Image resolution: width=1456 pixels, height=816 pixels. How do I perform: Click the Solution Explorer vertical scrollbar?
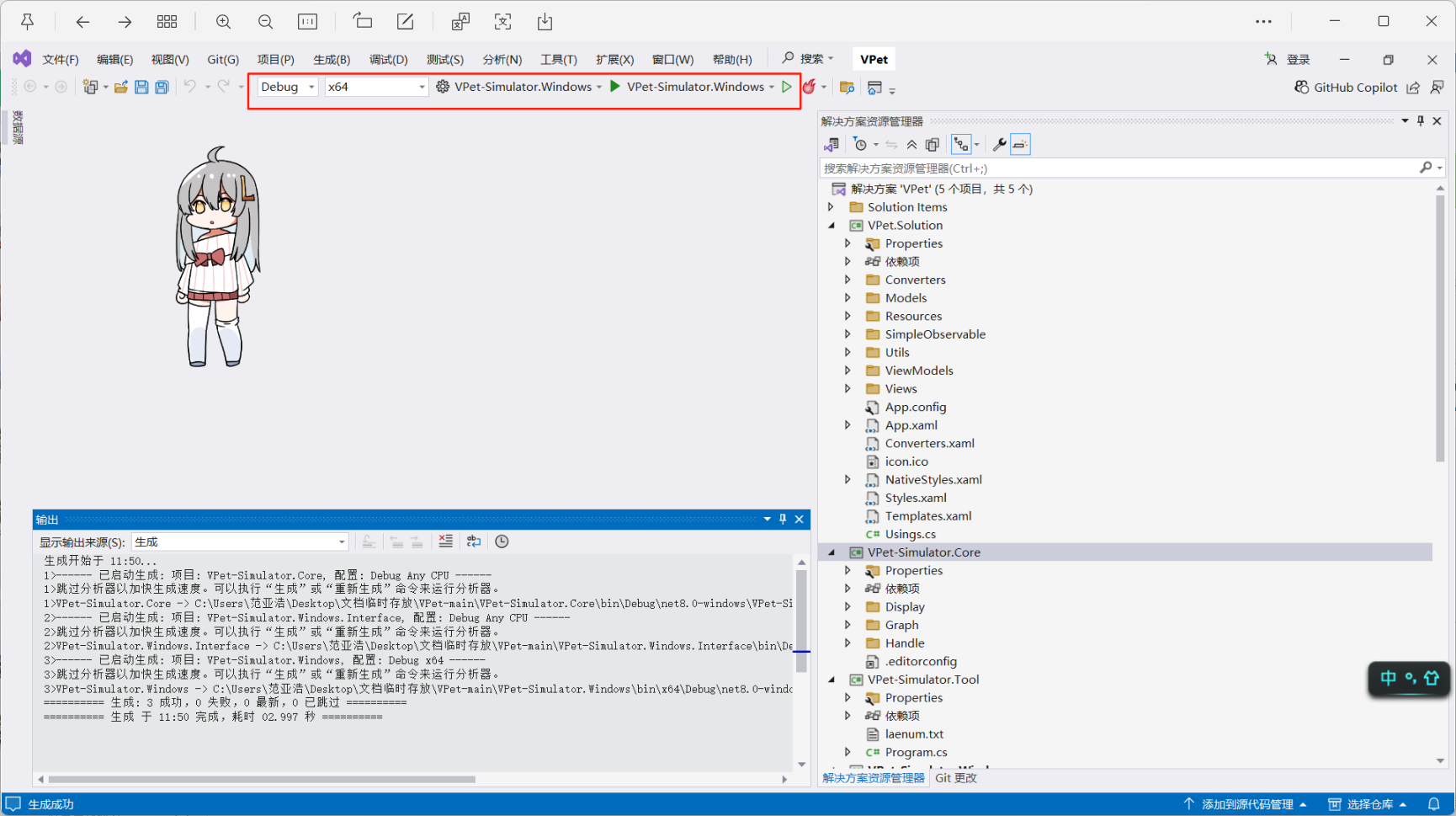tap(1440, 328)
